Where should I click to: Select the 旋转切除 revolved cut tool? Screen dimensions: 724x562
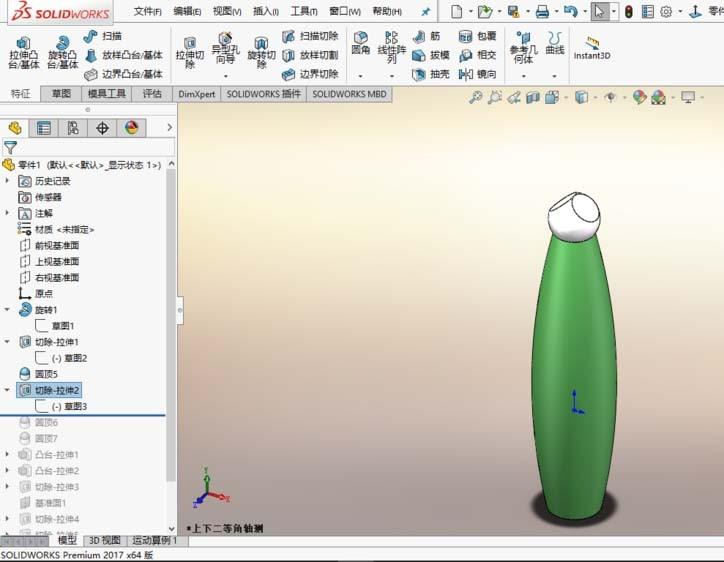point(262,52)
